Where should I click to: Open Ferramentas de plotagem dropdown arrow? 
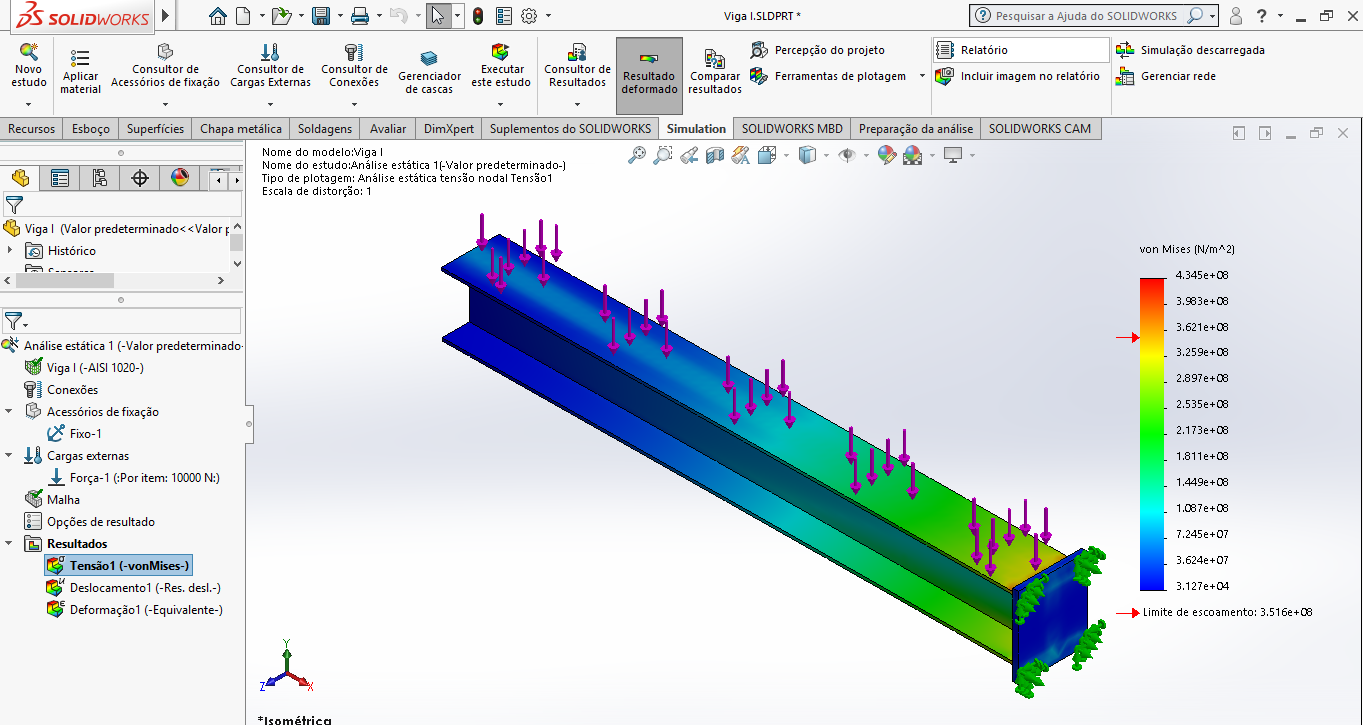click(921, 76)
